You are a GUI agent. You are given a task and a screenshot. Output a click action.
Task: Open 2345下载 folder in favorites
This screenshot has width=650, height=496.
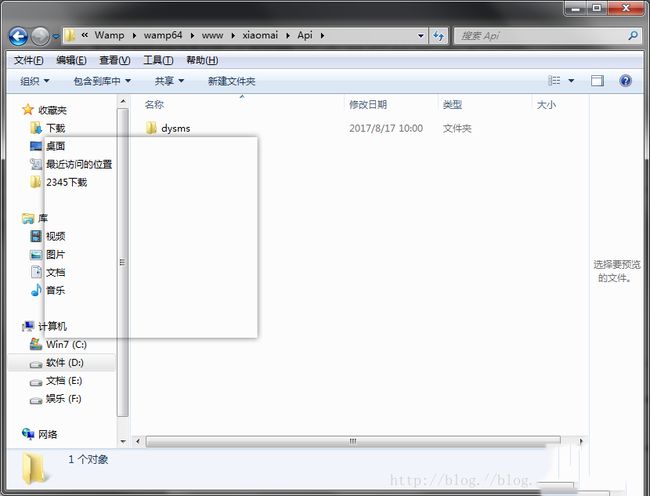(67, 182)
